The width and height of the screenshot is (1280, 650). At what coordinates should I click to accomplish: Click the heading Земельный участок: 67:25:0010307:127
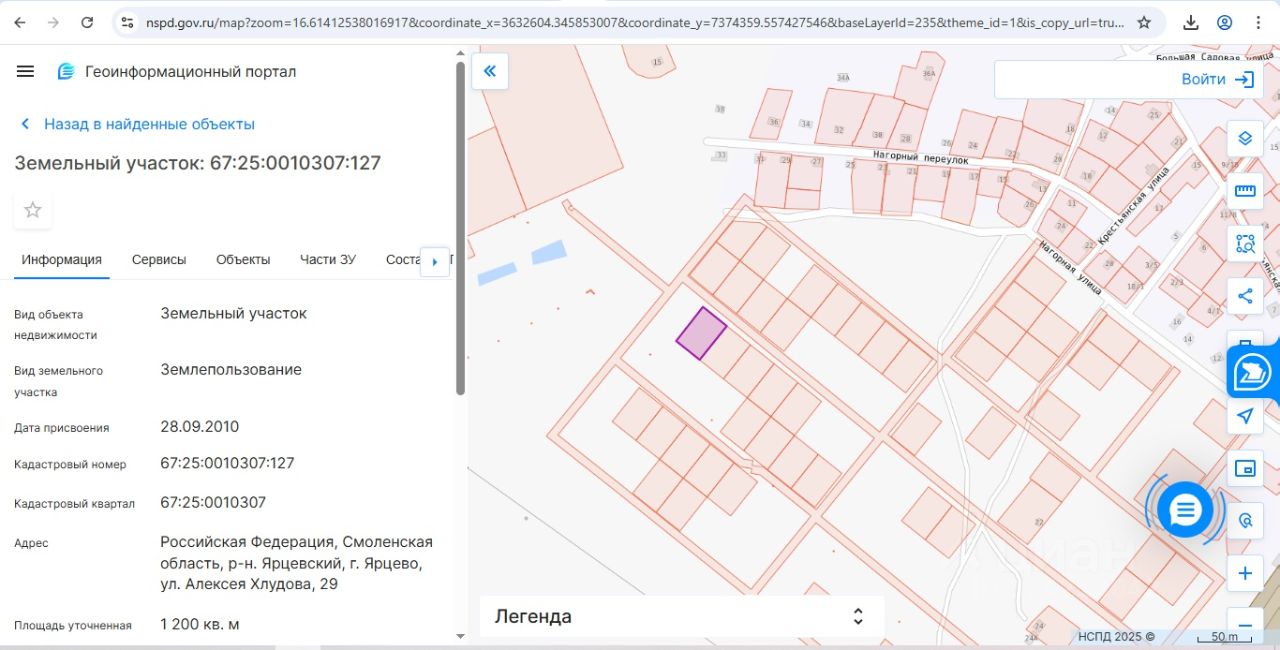pyautogui.click(x=198, y=163)
